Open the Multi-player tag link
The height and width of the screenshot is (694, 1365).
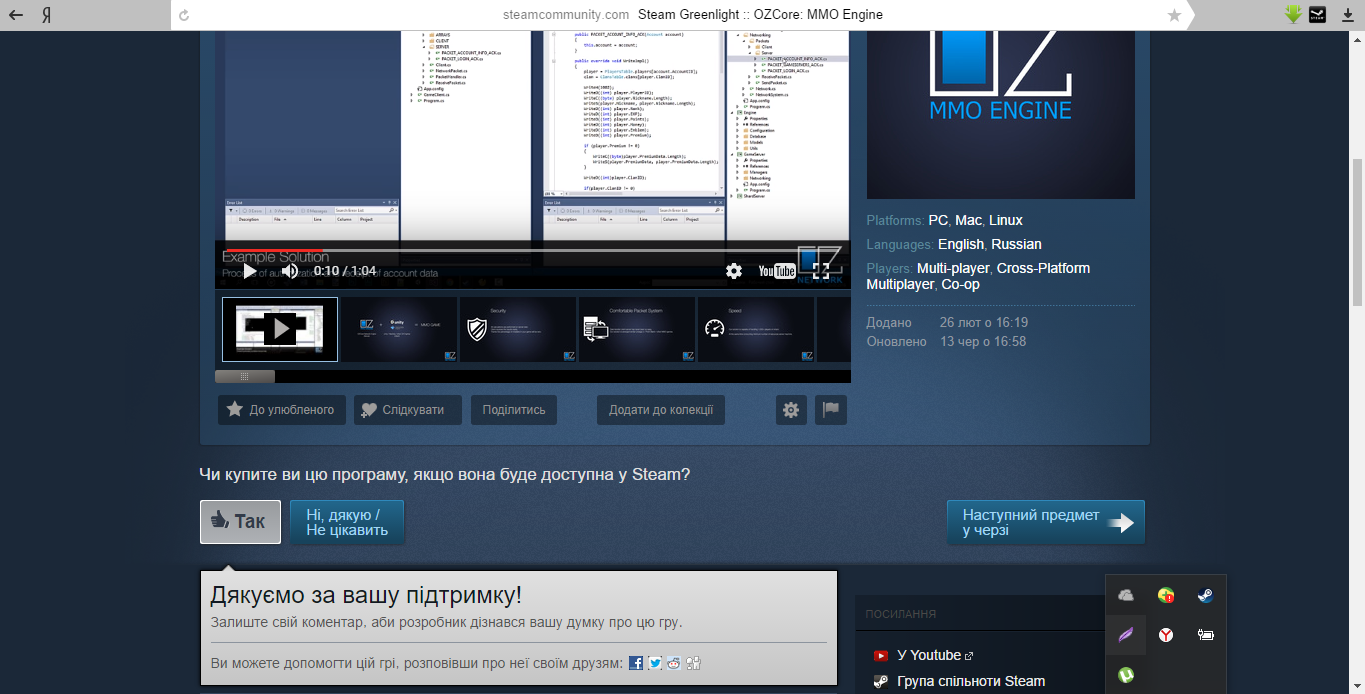coord(953,268)
